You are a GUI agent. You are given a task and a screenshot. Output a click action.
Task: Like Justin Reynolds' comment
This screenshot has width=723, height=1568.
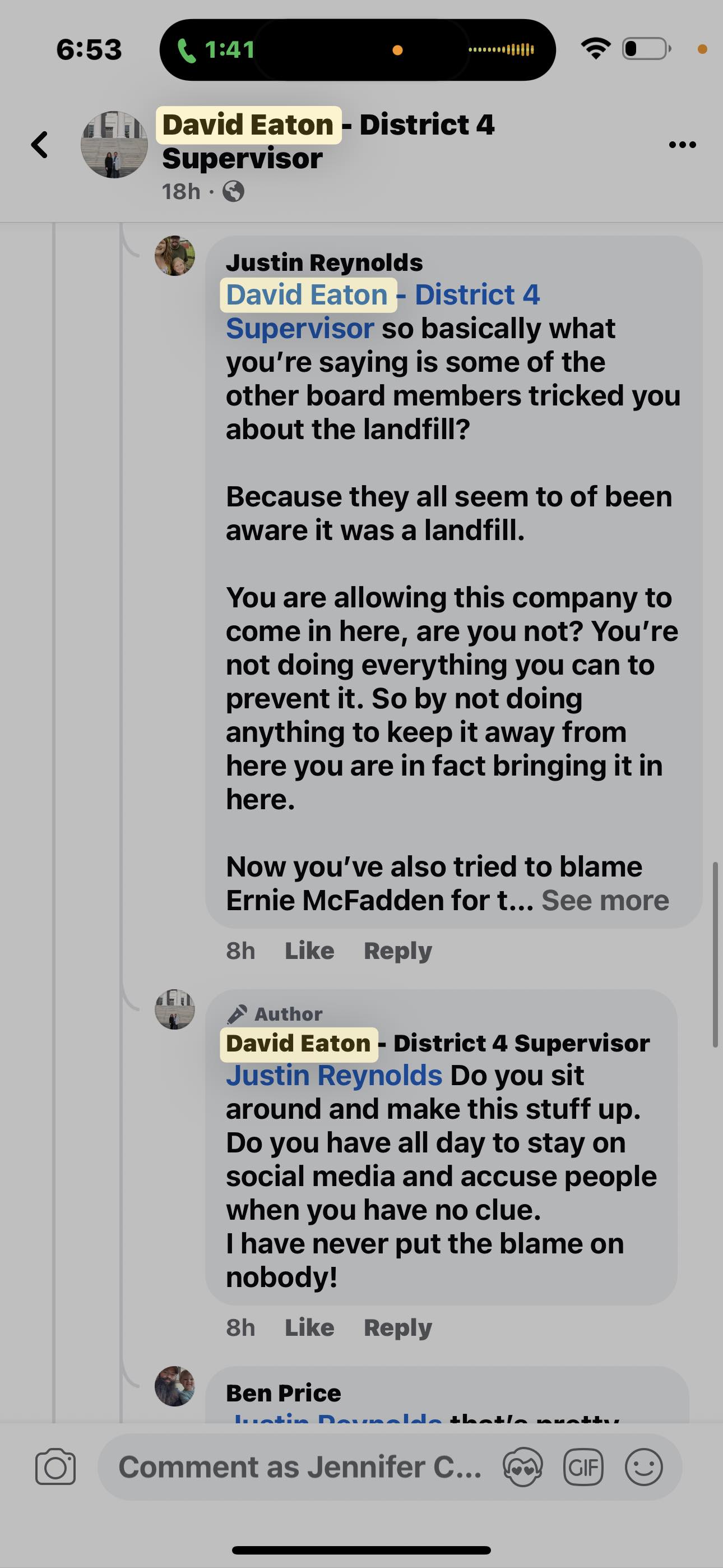pyautogui.click(x=309, y=951)
